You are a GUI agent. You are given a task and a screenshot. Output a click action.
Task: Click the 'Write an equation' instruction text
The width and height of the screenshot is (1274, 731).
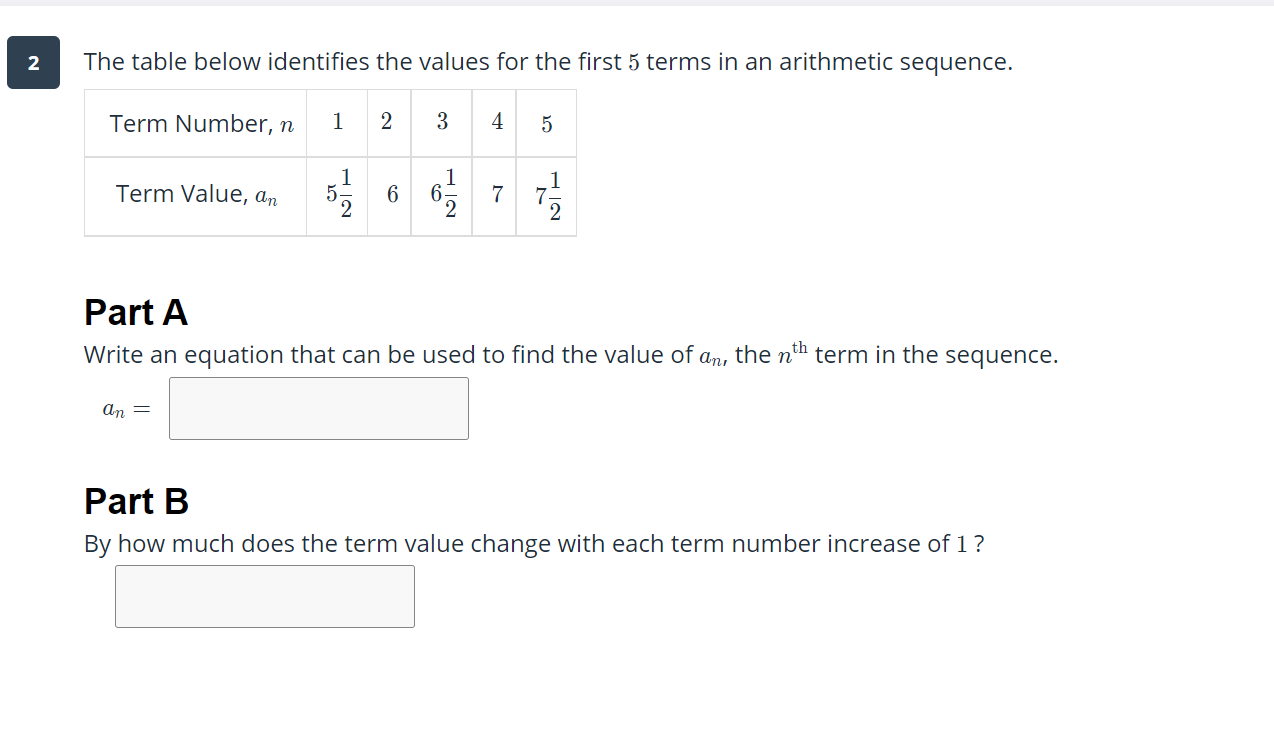point(571,354)
